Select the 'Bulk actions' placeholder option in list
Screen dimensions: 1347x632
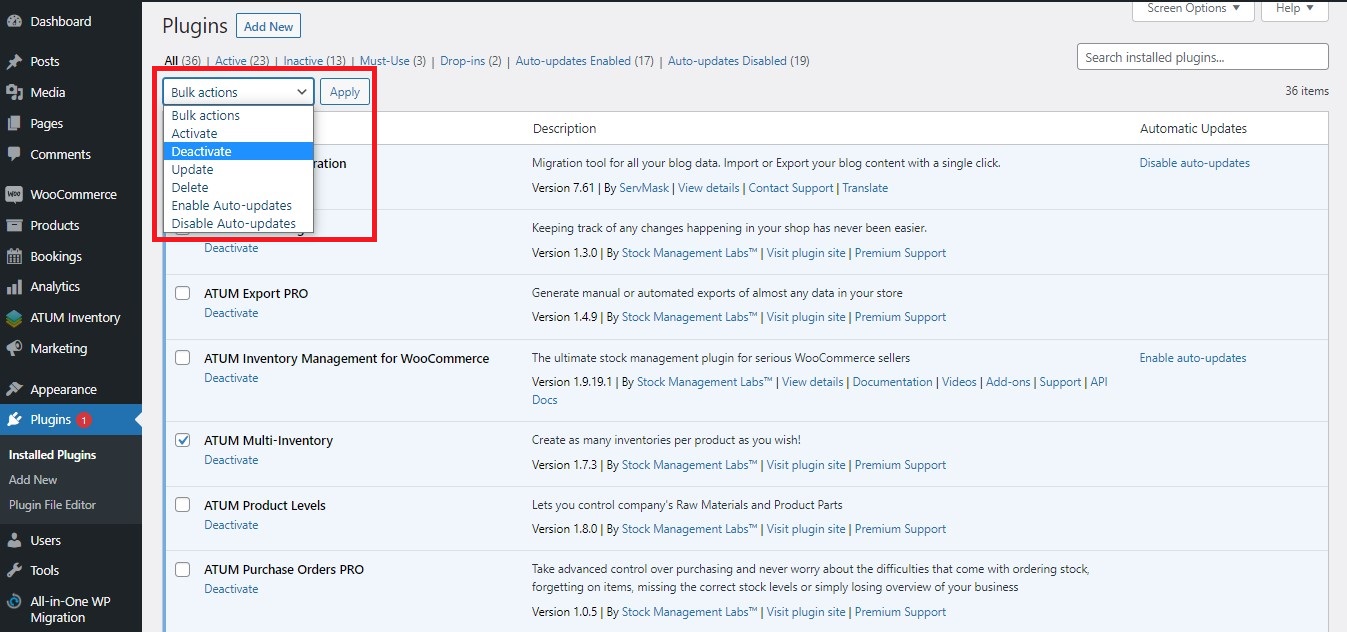pos(239,115)
